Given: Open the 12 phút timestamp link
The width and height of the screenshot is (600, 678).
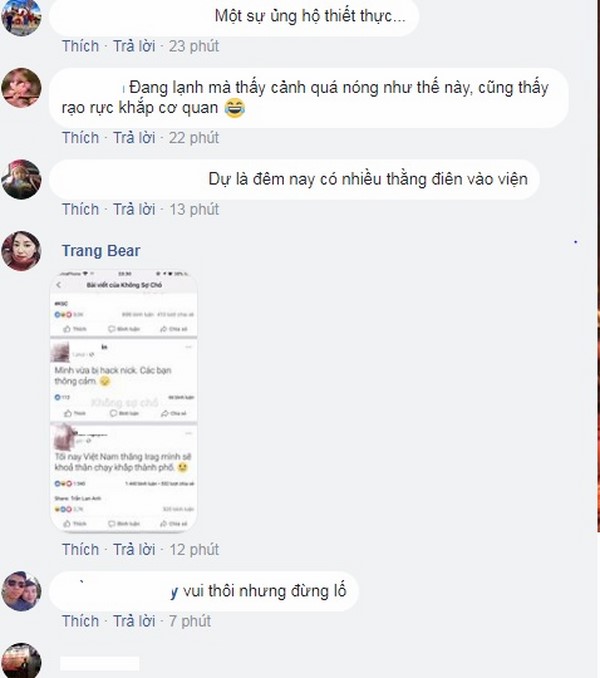Looking at the screenshot, I should tap(194, 550).
